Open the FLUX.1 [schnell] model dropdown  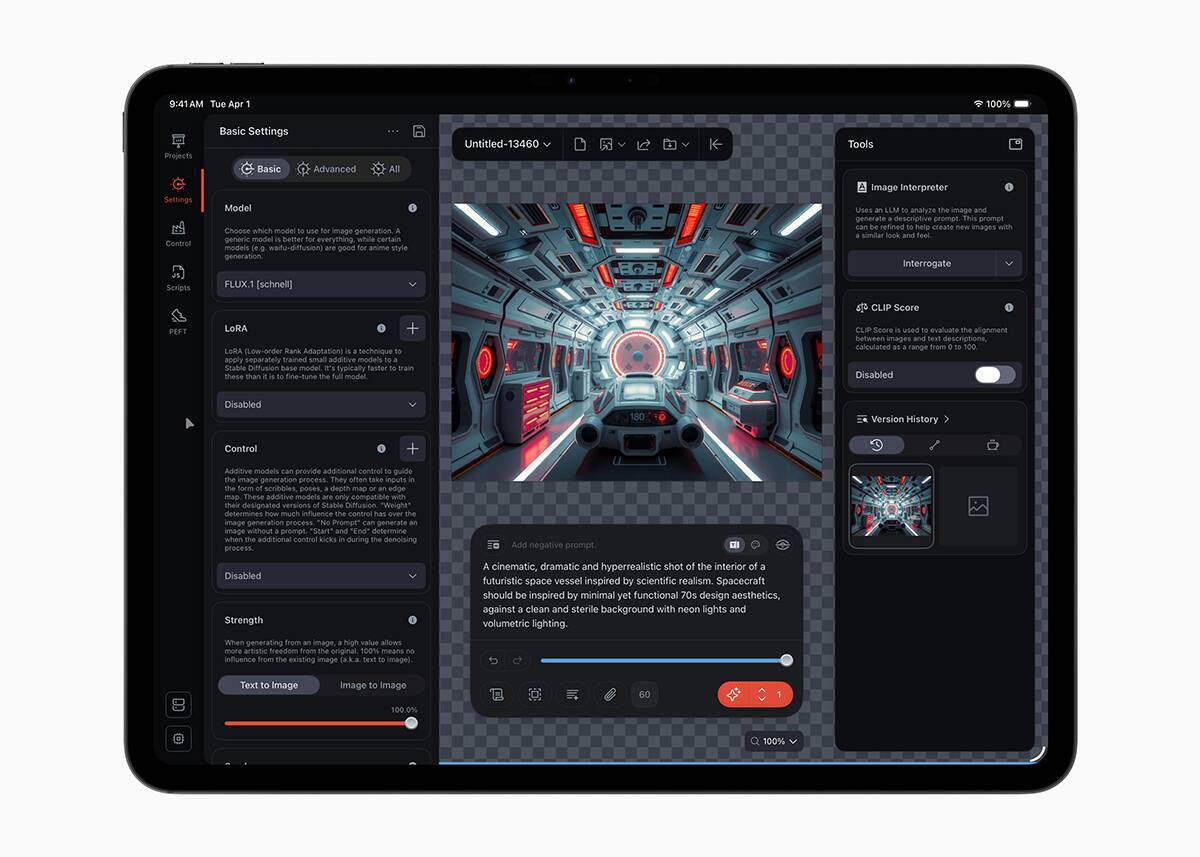point(321,284)
